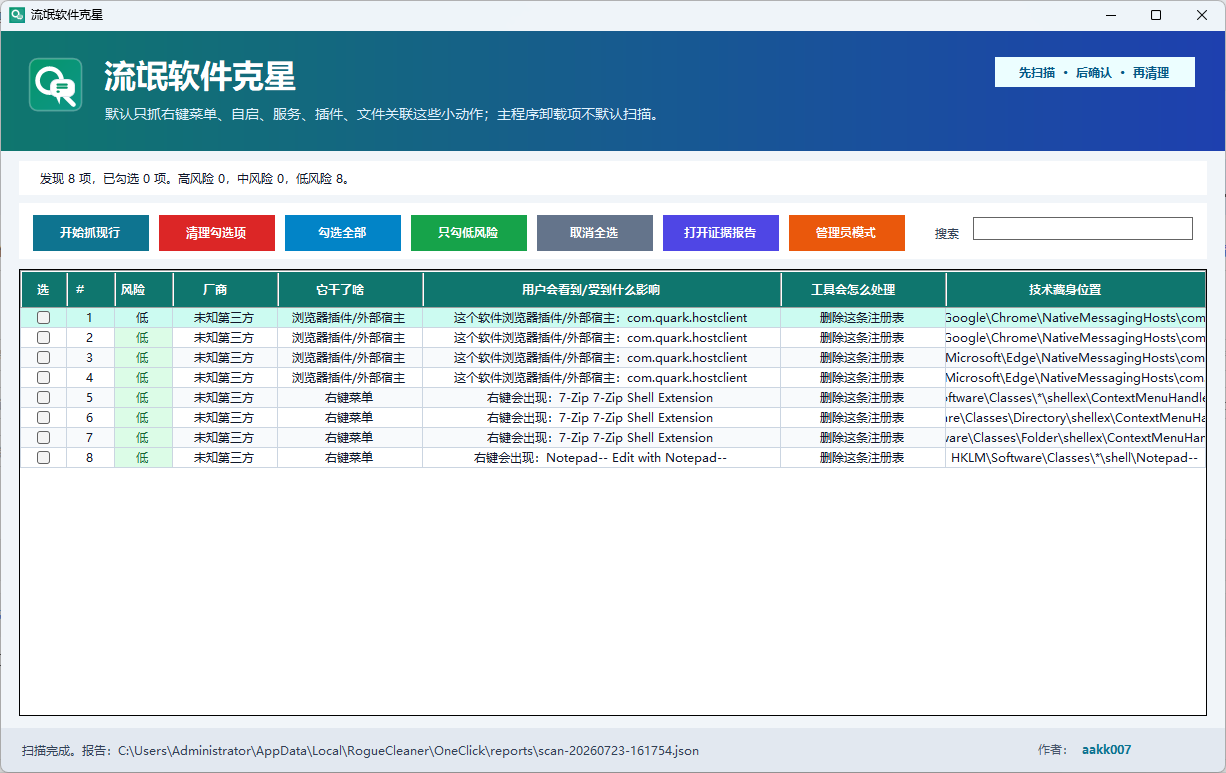Click row 5's 7-Zip Shell Extension cell
This screenshot has width=1226, height=773.
601,398
